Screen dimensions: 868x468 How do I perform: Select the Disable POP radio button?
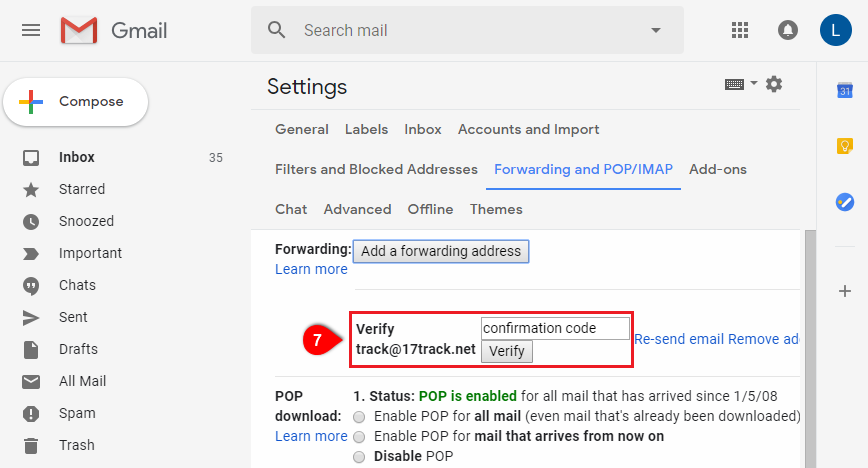point(359,457)
